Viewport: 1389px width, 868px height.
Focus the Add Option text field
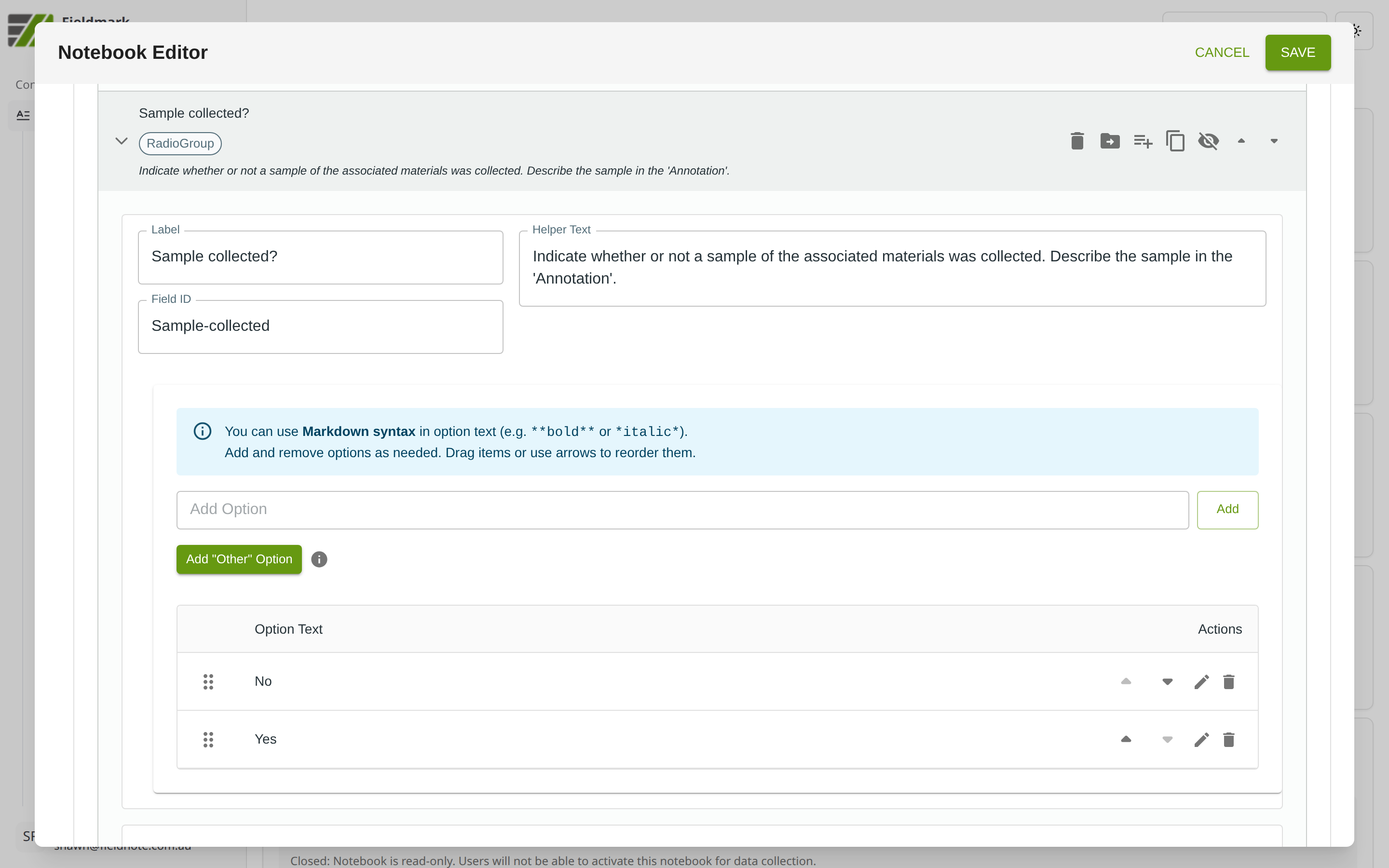[x=682, y=509]
